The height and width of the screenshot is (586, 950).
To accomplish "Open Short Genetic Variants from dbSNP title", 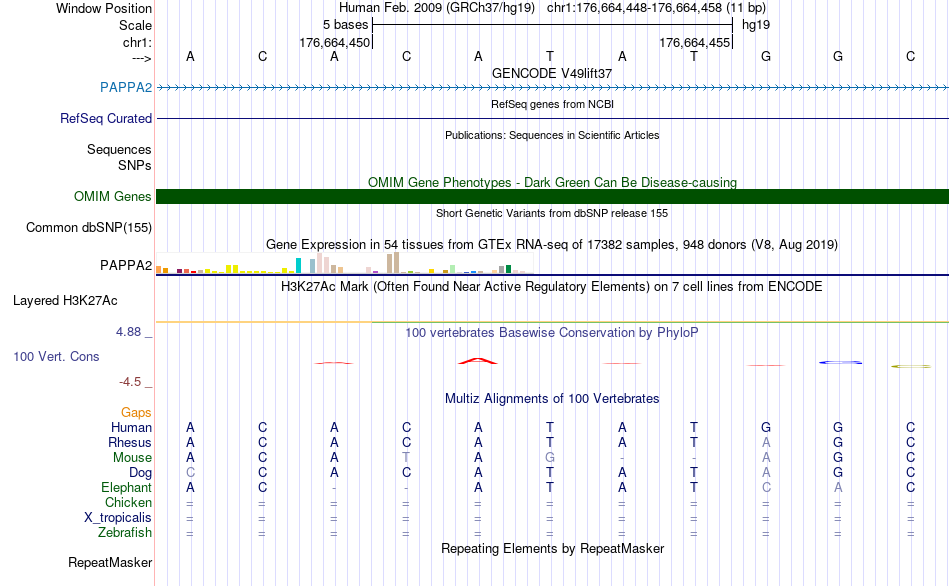I will (552, 213).
